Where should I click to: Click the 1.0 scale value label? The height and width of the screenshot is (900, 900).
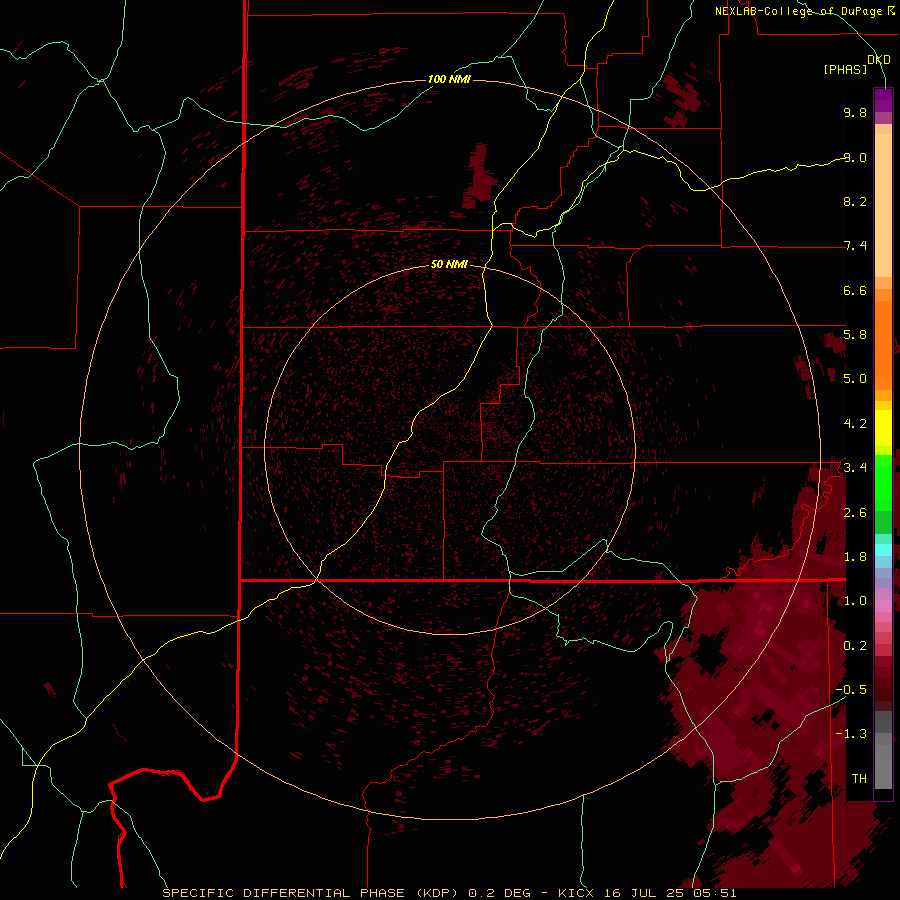tap(855, 601)
